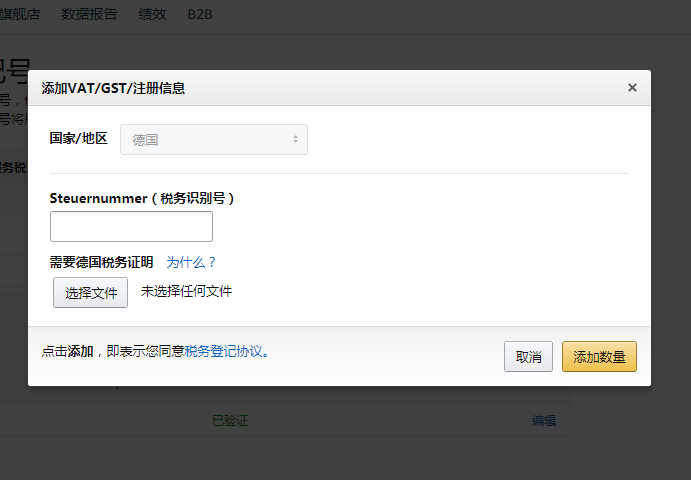Open the B2B navigation menu
The width and height of the screenshot is (691, 480).
tap(200, 15)
